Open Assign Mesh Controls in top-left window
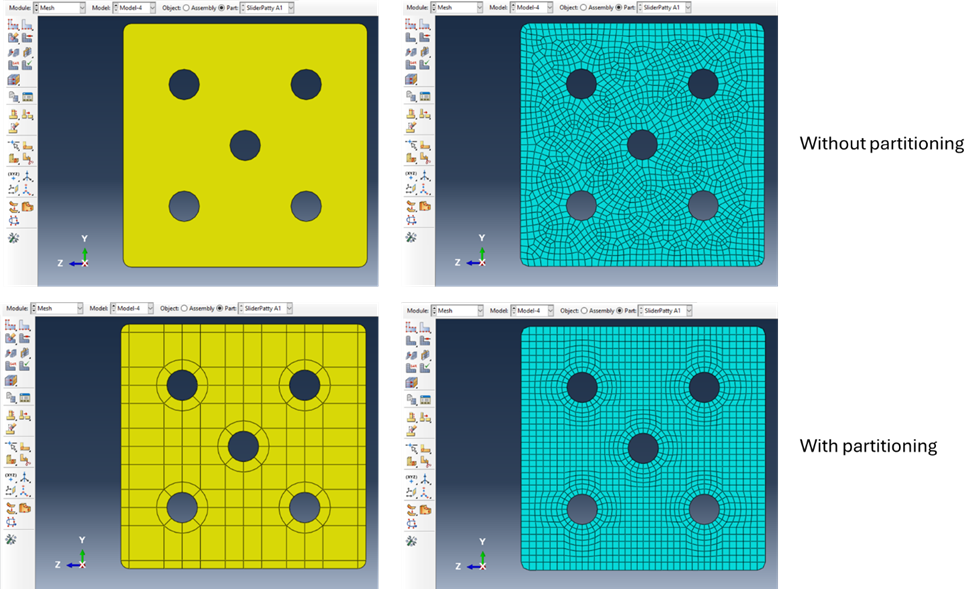Image resolution: width=976 pixels, height=589 pixels. 13,52
